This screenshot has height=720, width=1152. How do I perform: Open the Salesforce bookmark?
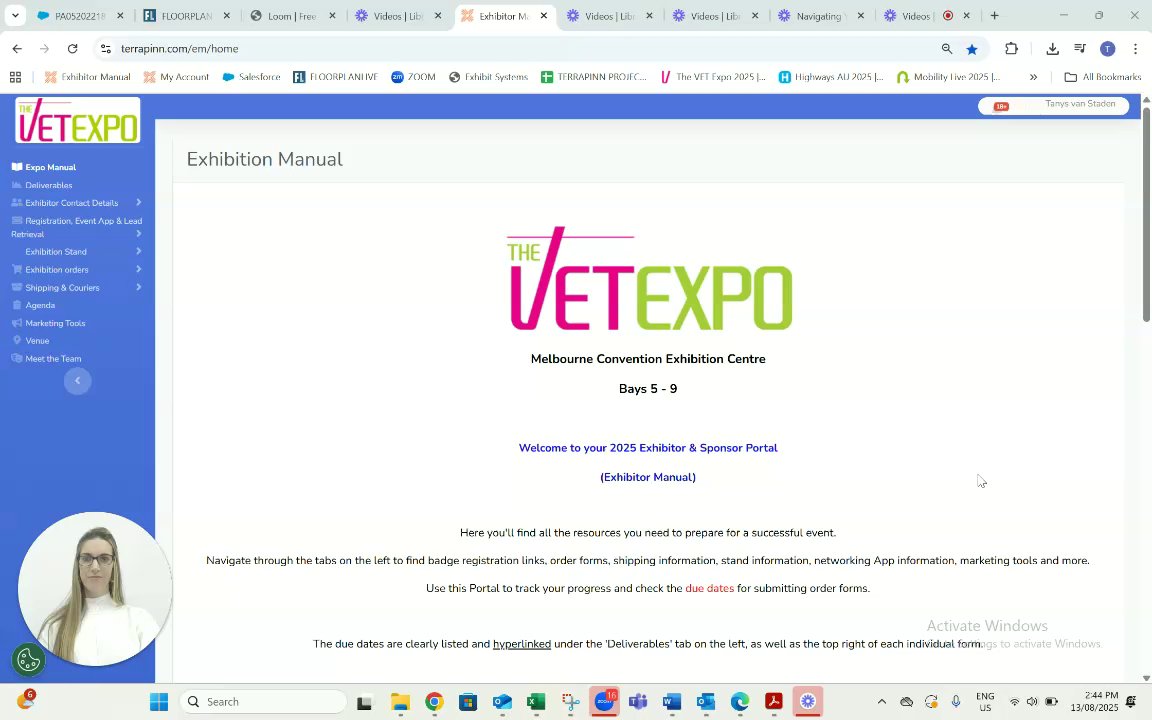(251, 77)
